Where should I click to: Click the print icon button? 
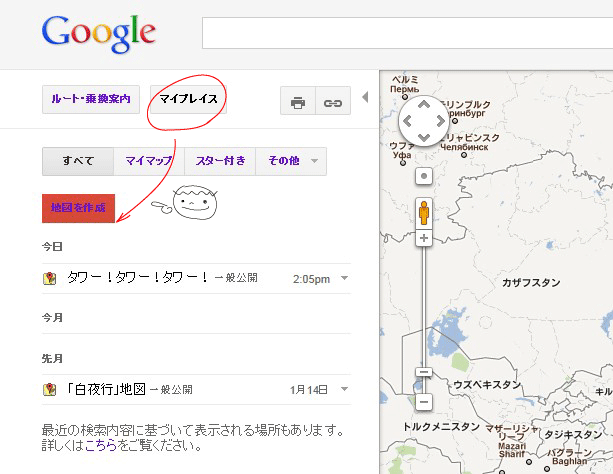click(x=298, y=101)
